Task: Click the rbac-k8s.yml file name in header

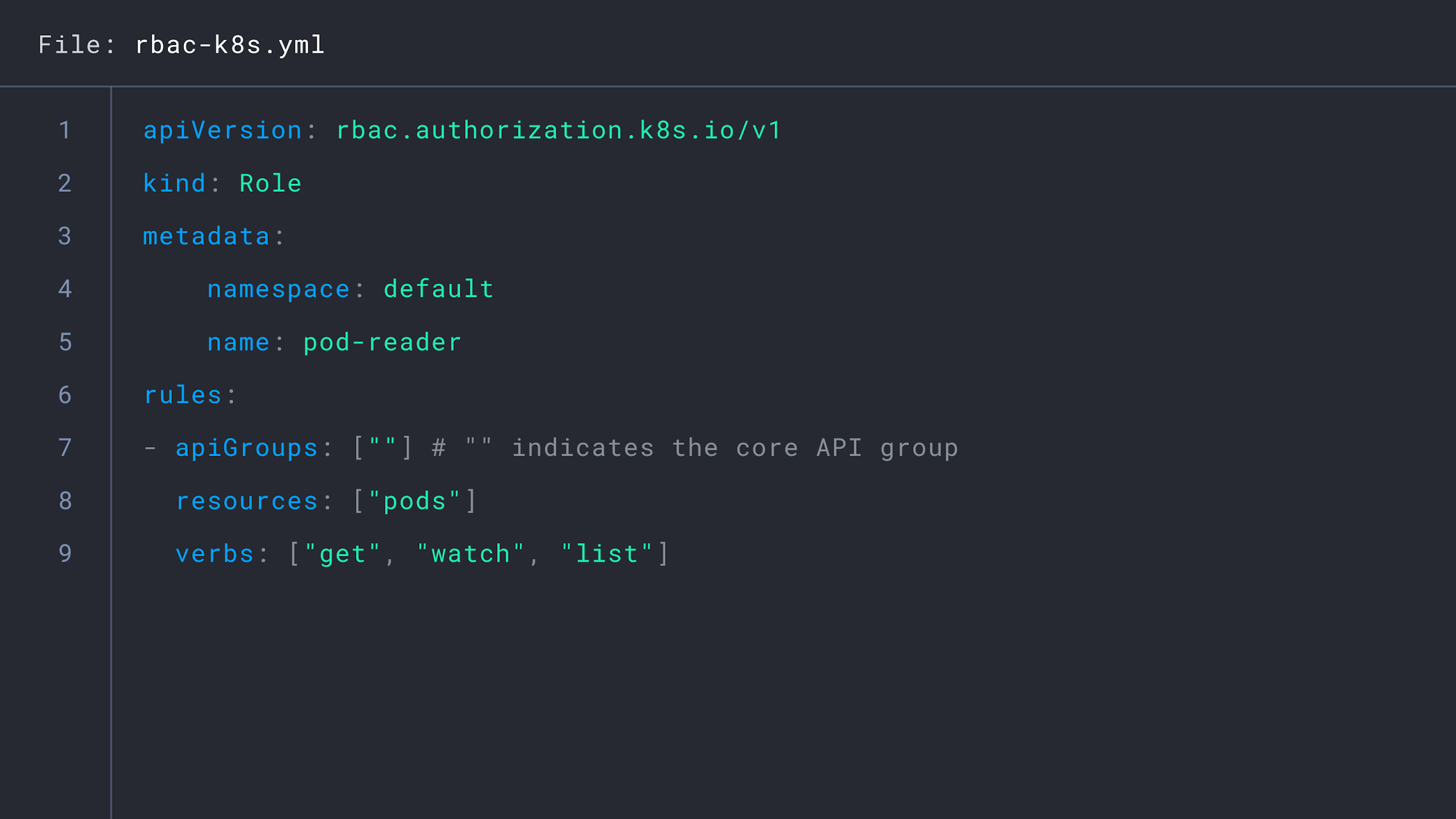Action: (230, 45)
